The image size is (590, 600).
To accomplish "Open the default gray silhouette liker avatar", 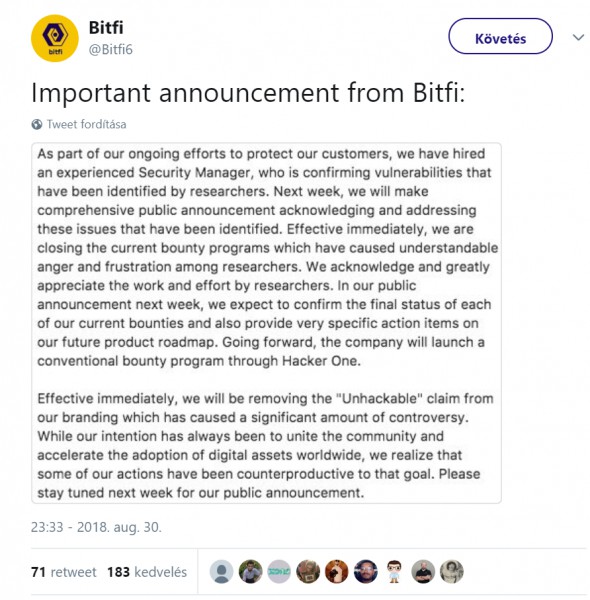I will [x=222, y=572].
